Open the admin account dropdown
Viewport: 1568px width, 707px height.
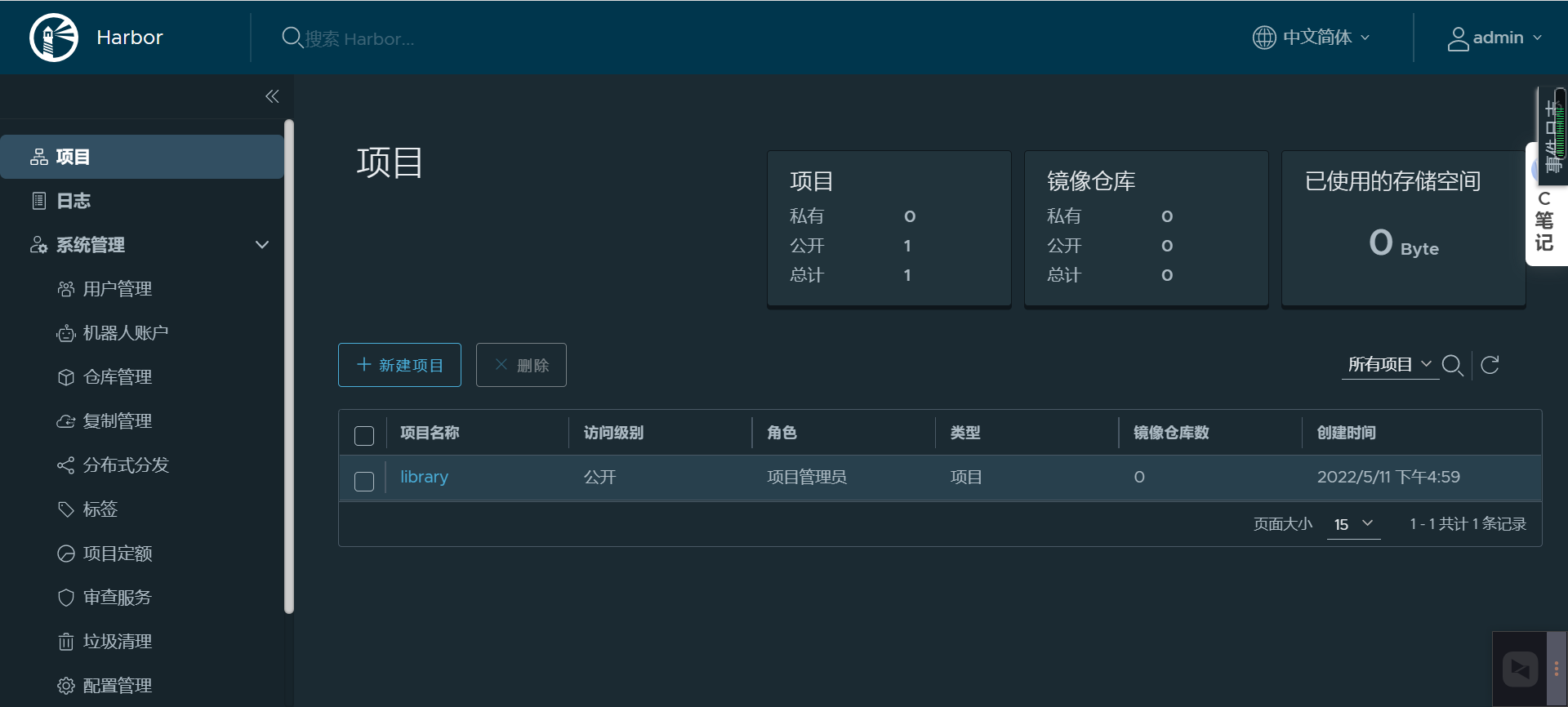(x=1494, y=38)
